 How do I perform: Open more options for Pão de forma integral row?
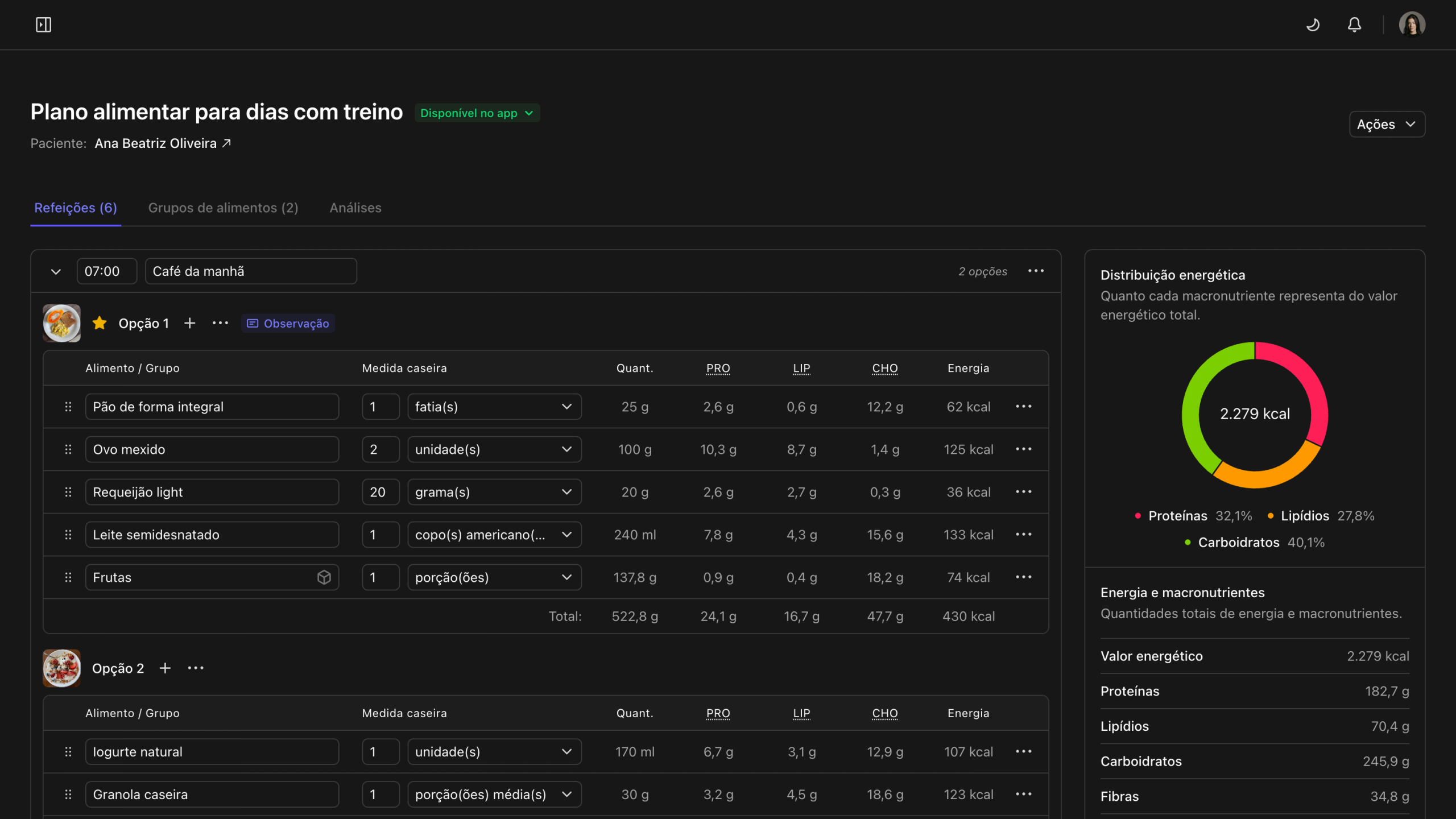coord(1024,407)
